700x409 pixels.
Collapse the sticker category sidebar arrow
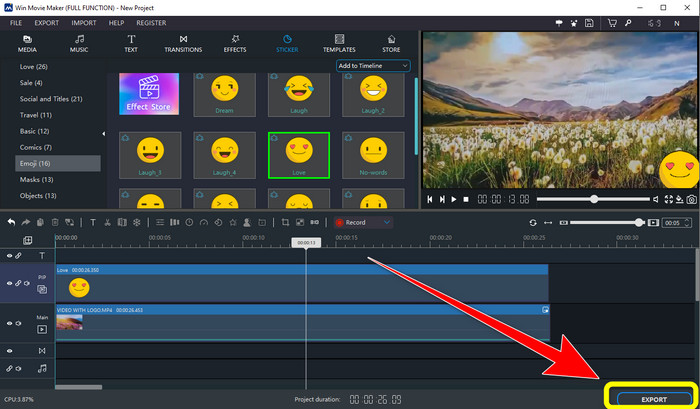point(104,134)
